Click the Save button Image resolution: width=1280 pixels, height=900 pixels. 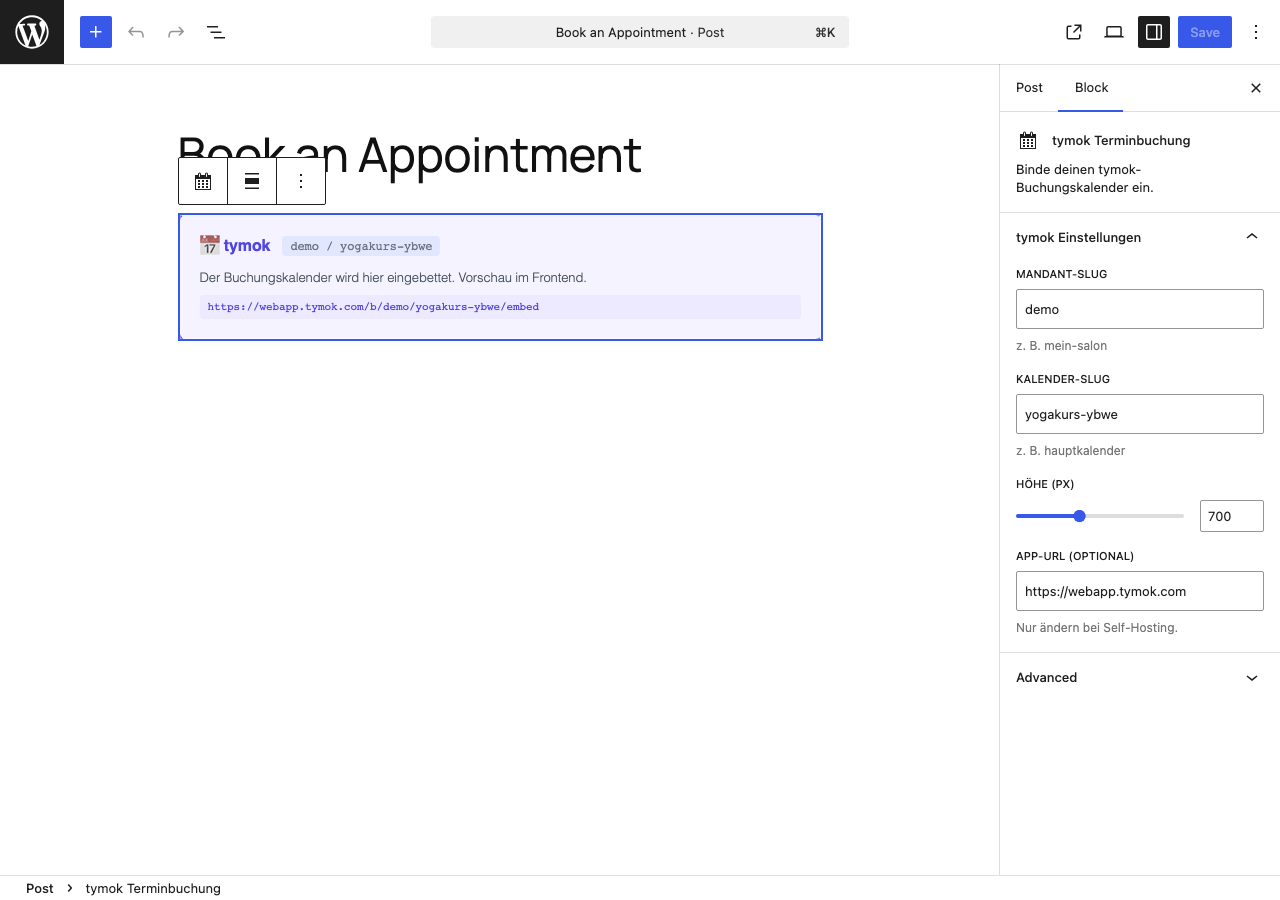coord(1205,32)
